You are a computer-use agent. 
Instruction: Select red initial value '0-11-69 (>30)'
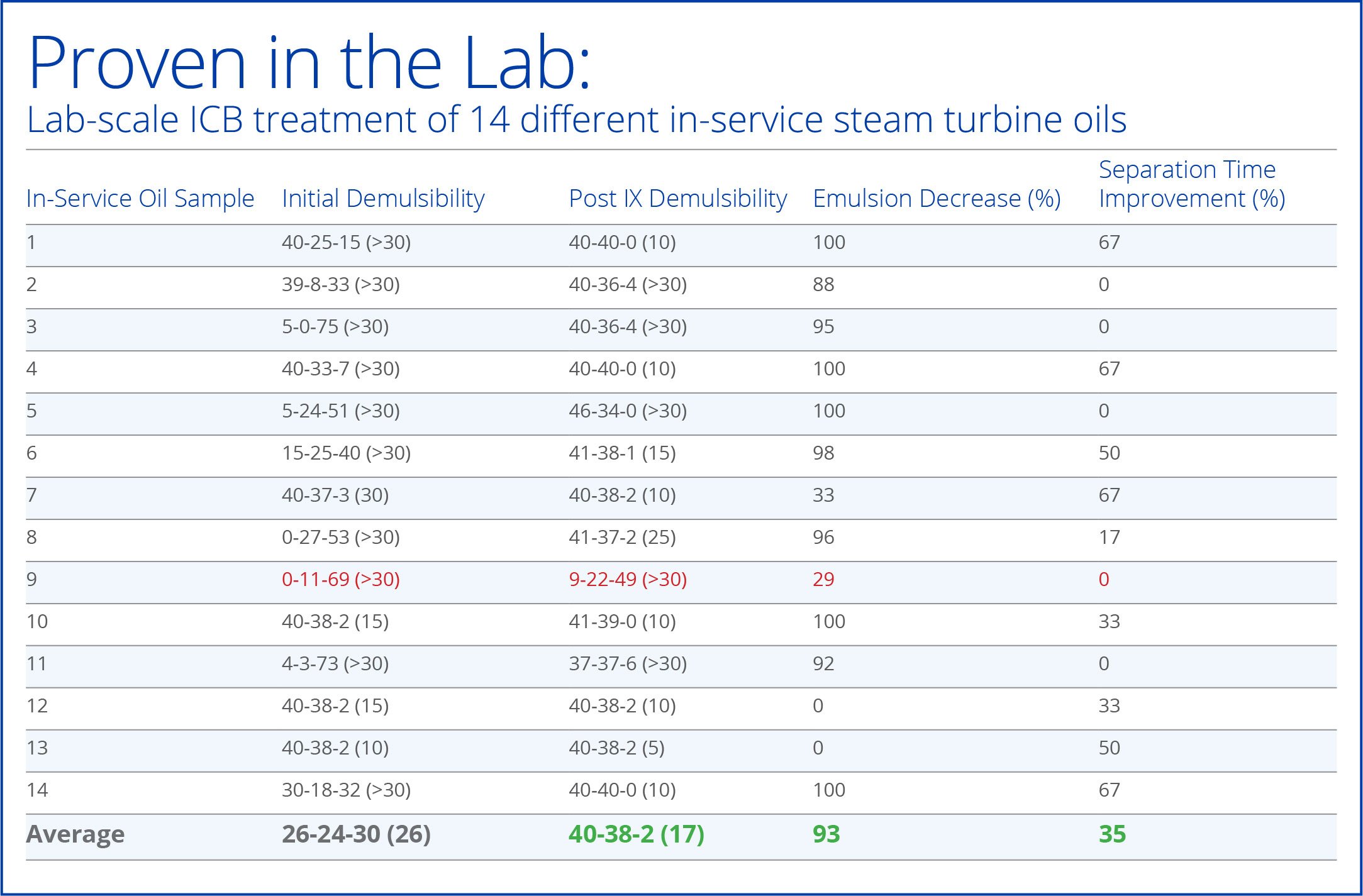click(340, 579)
